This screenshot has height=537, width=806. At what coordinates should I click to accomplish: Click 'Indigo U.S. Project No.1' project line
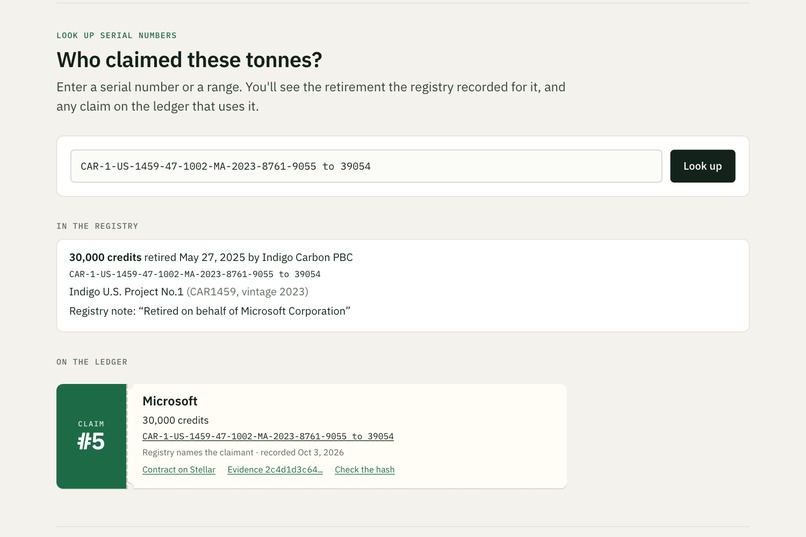tap(189, 292)
